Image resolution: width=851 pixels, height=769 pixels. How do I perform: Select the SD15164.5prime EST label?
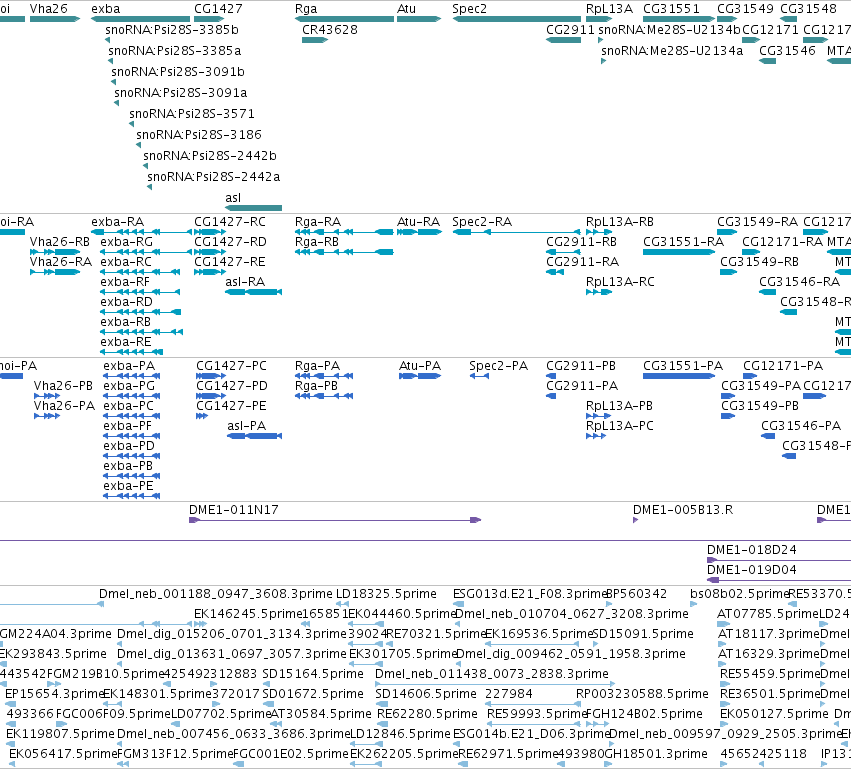[313, 674]
